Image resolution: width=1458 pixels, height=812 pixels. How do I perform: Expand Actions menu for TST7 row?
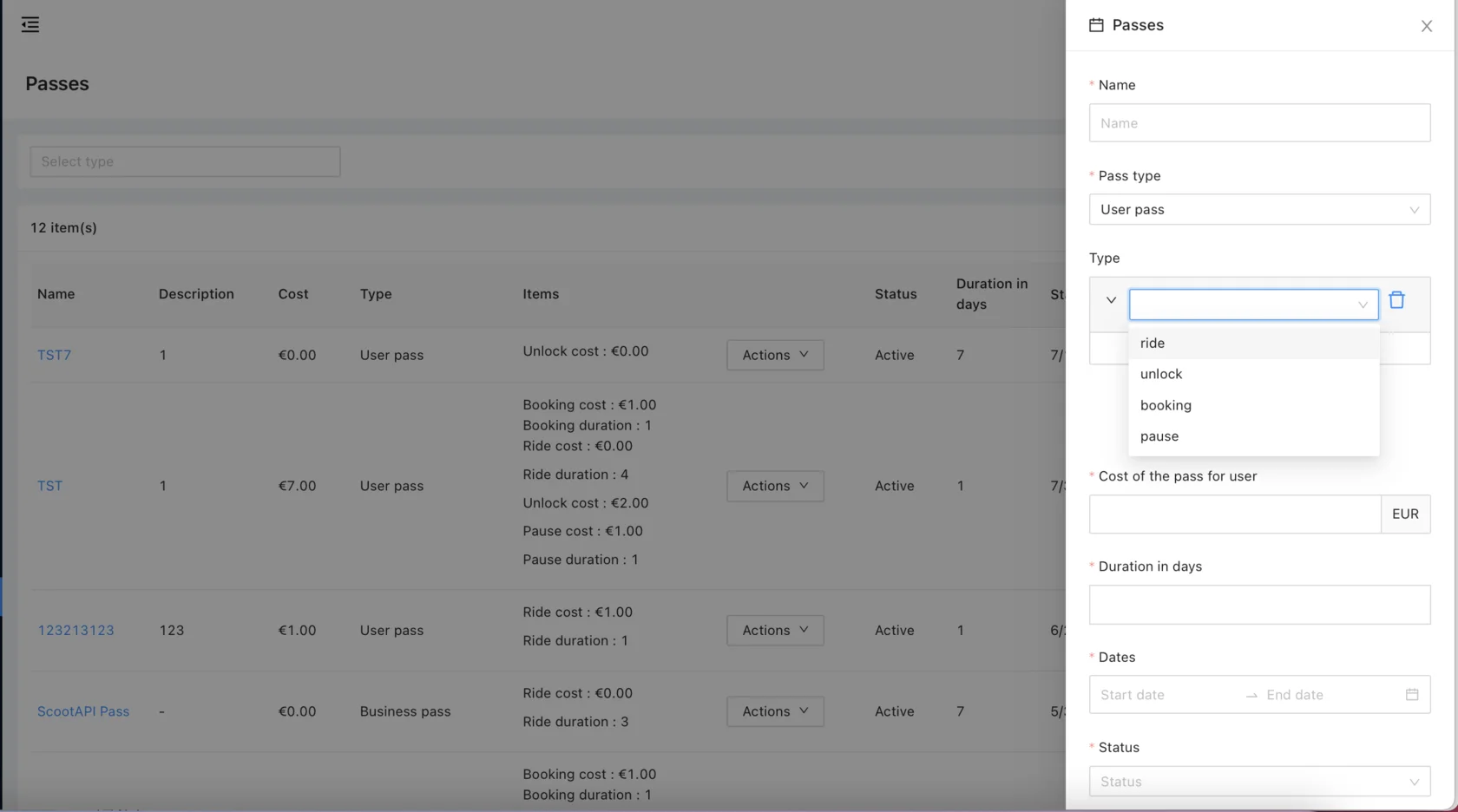tap(775, 355)
